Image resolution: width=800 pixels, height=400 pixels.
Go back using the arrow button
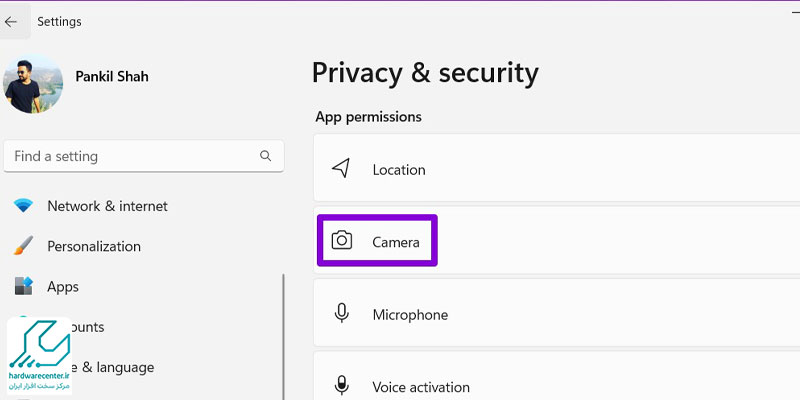click(10, 22)
